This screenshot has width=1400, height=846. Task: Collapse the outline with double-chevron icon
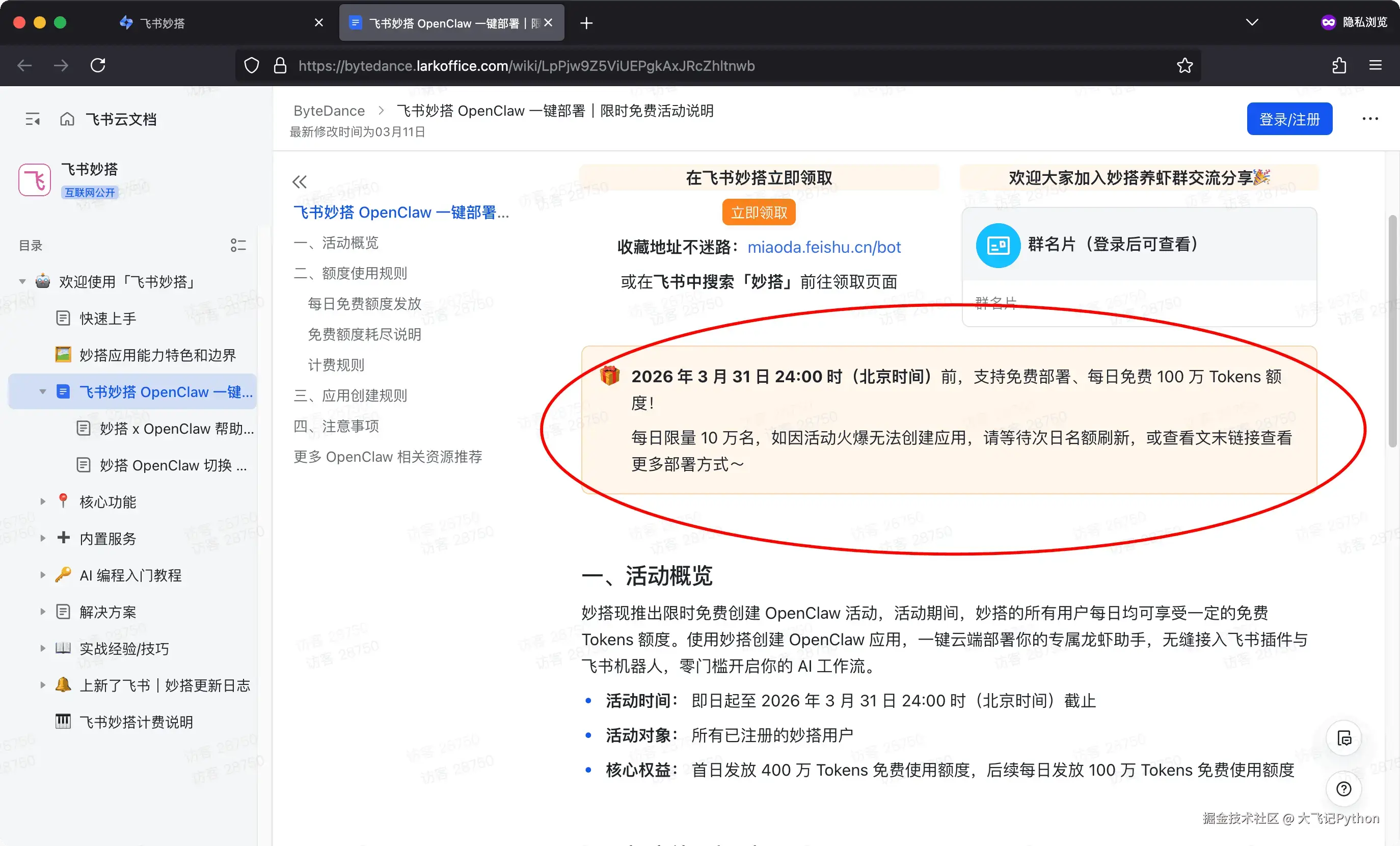(x=300, y=182)
